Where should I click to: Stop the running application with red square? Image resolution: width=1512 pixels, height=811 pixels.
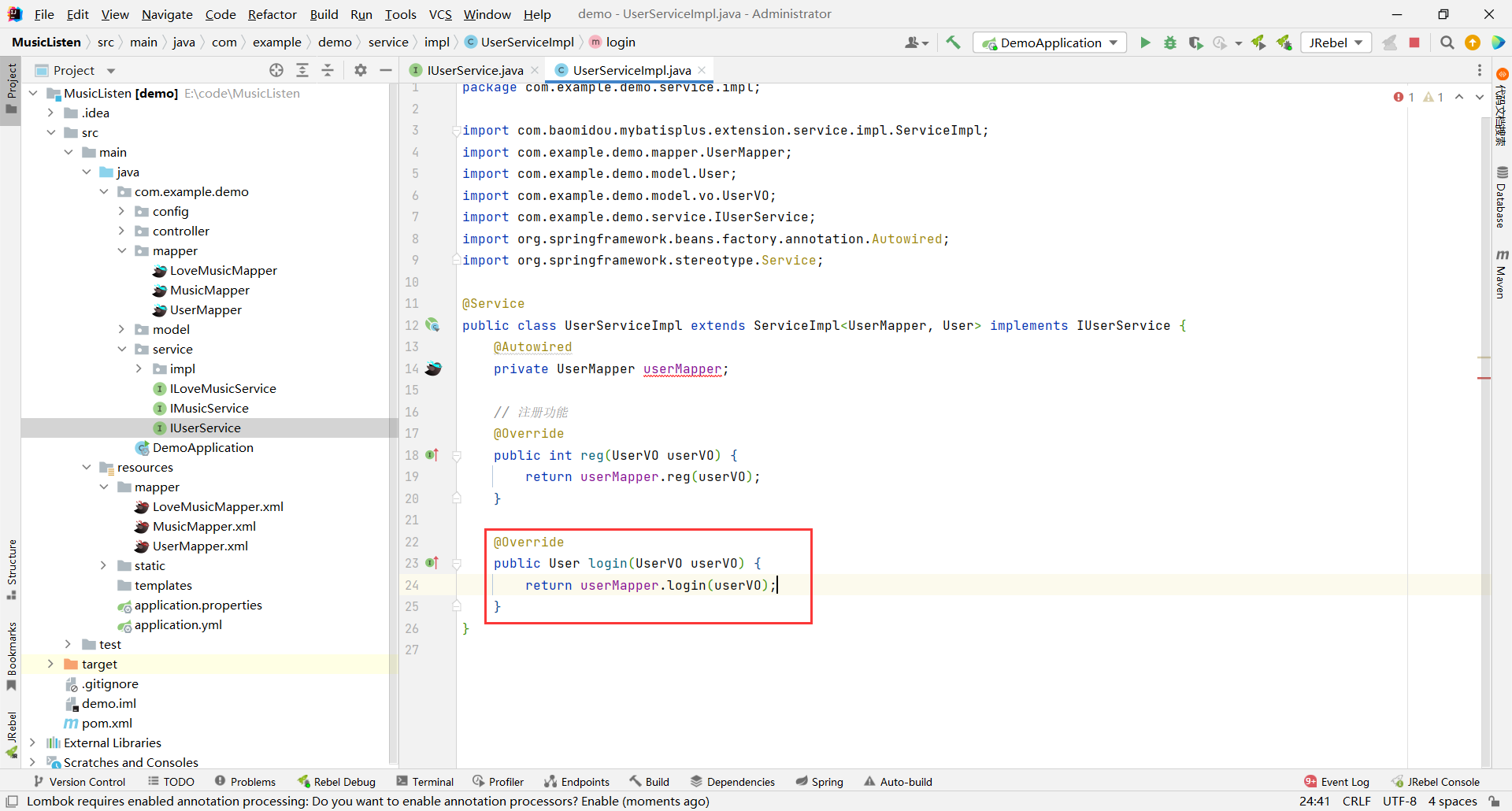(x=1414, y=43)
